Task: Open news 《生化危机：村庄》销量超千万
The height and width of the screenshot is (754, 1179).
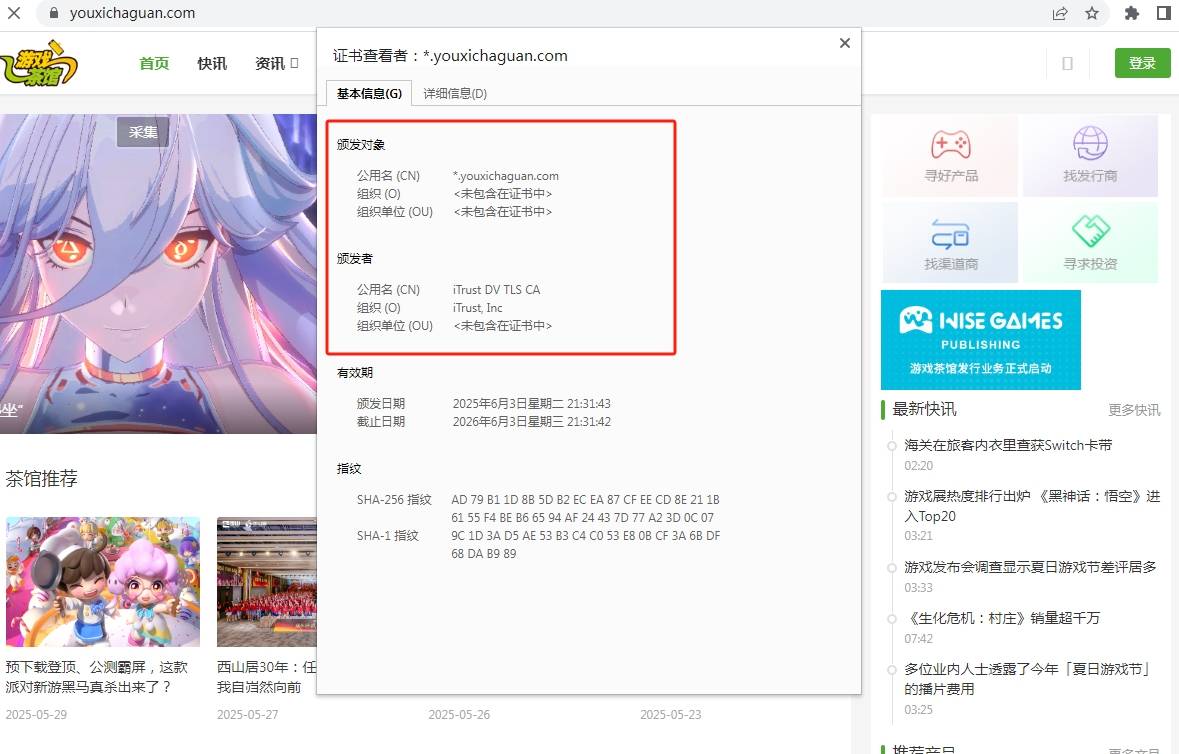Action: [1002, 618]
